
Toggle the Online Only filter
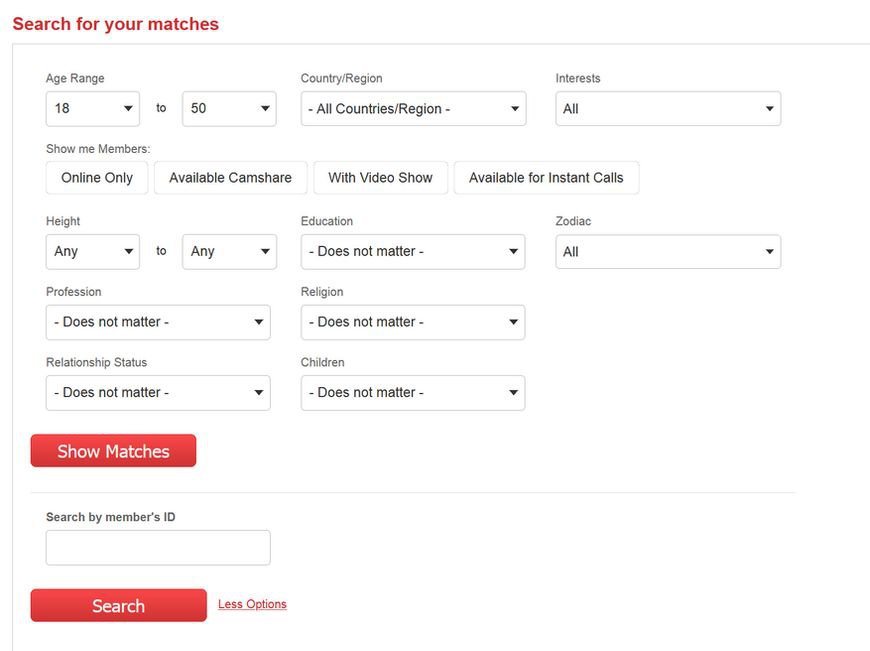coord(97,178)
